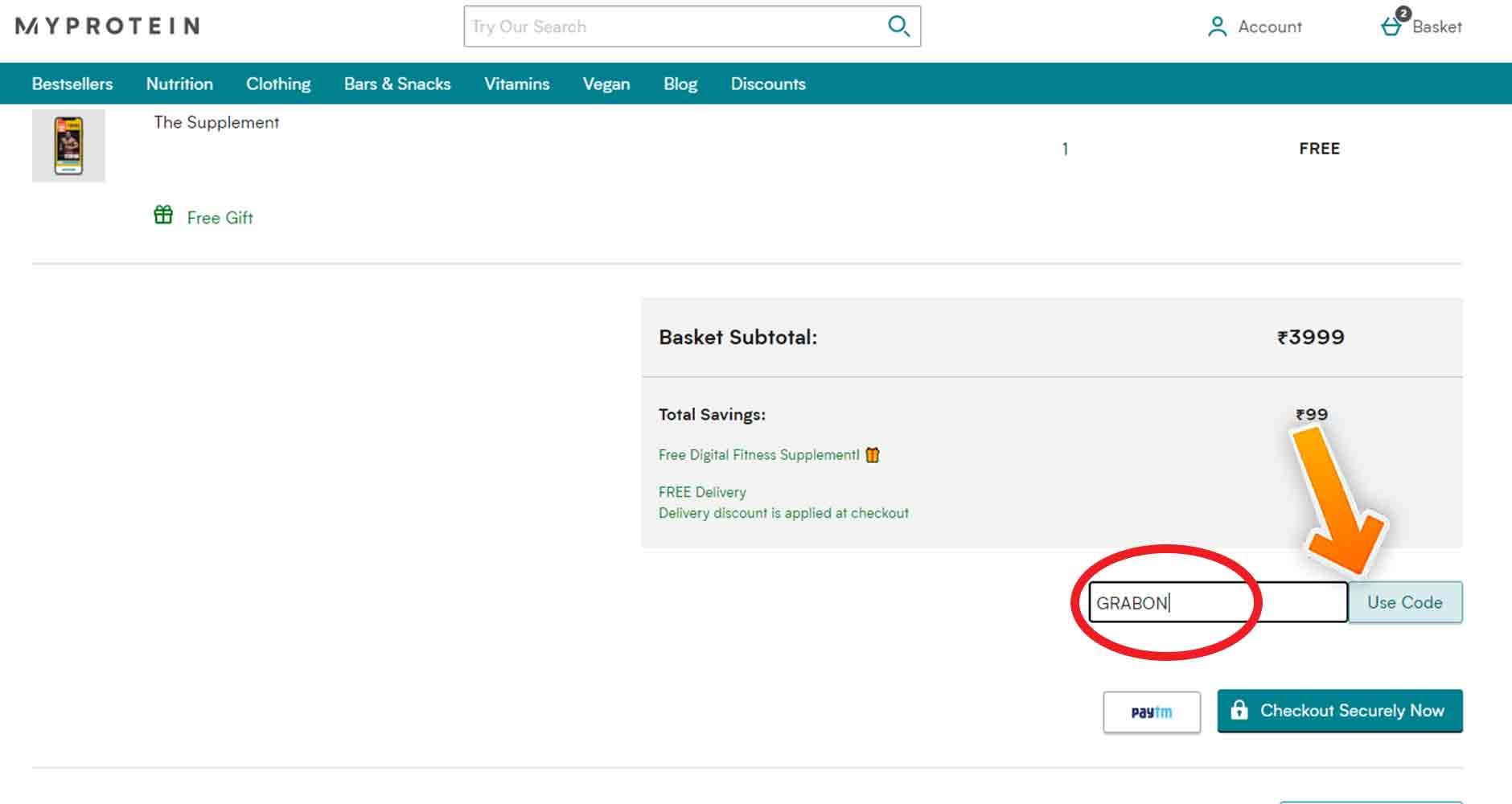
Task: Click the search magnifier icon
Action: 898,26
